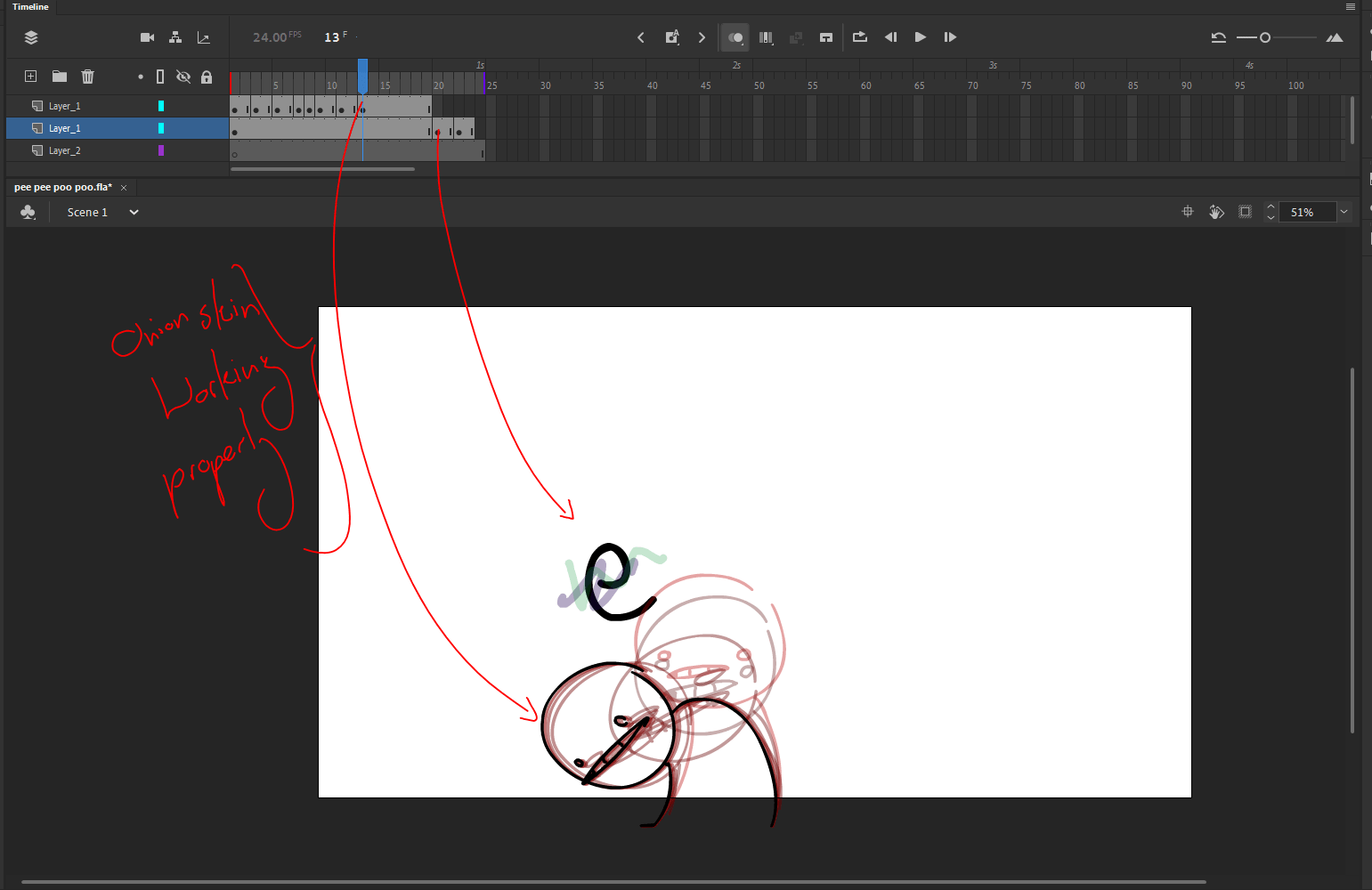Create a new layer folder
This screenshot has height=890, width=1372.
click(x=59, y=77)
